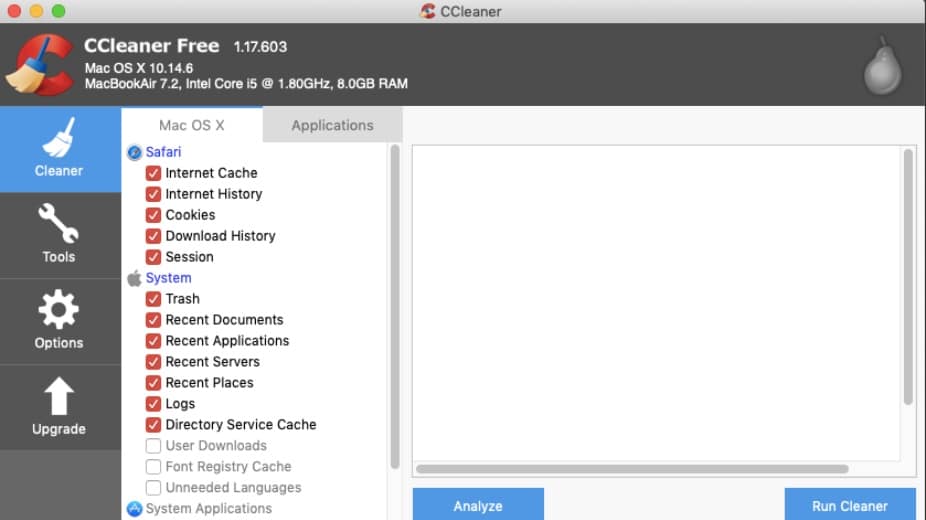Click the MacBookAir hardware info line
The width and height of the screenshot is (926, 520).
(246, 84)
